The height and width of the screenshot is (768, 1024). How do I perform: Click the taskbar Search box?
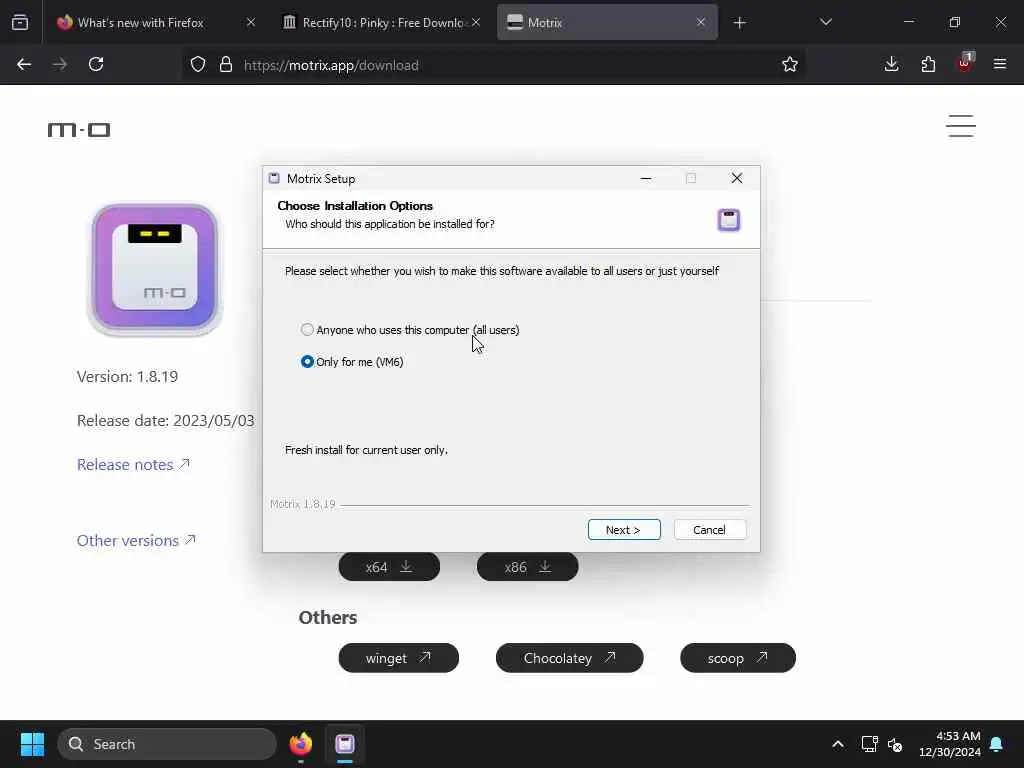(x=167, y=744)
